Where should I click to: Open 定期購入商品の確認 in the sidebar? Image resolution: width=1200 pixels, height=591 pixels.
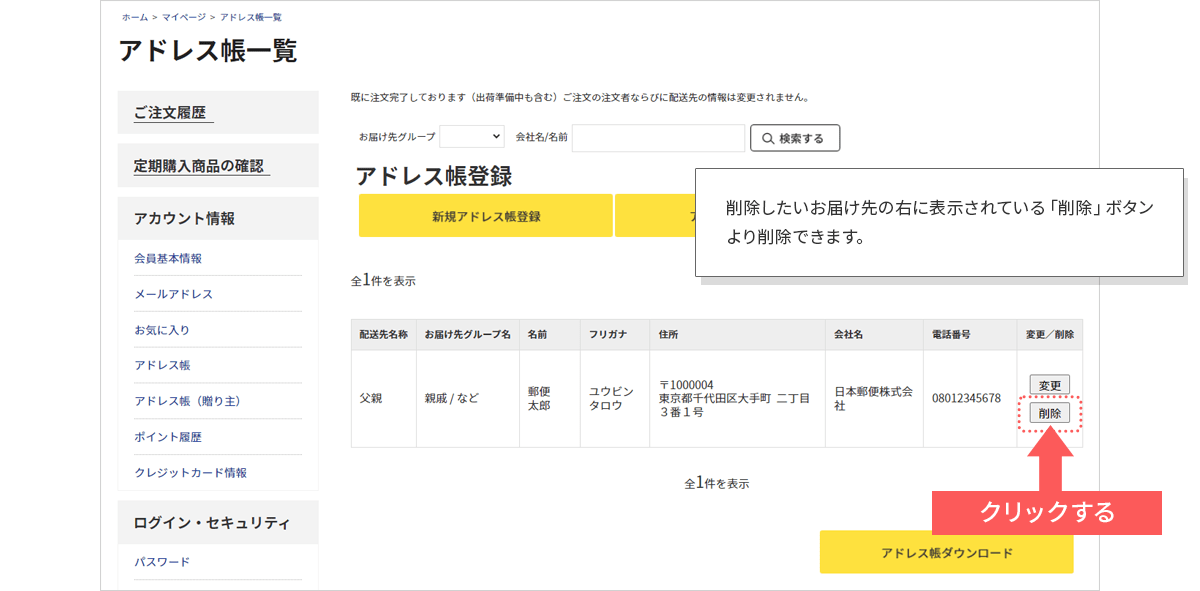tap(199, 166)
